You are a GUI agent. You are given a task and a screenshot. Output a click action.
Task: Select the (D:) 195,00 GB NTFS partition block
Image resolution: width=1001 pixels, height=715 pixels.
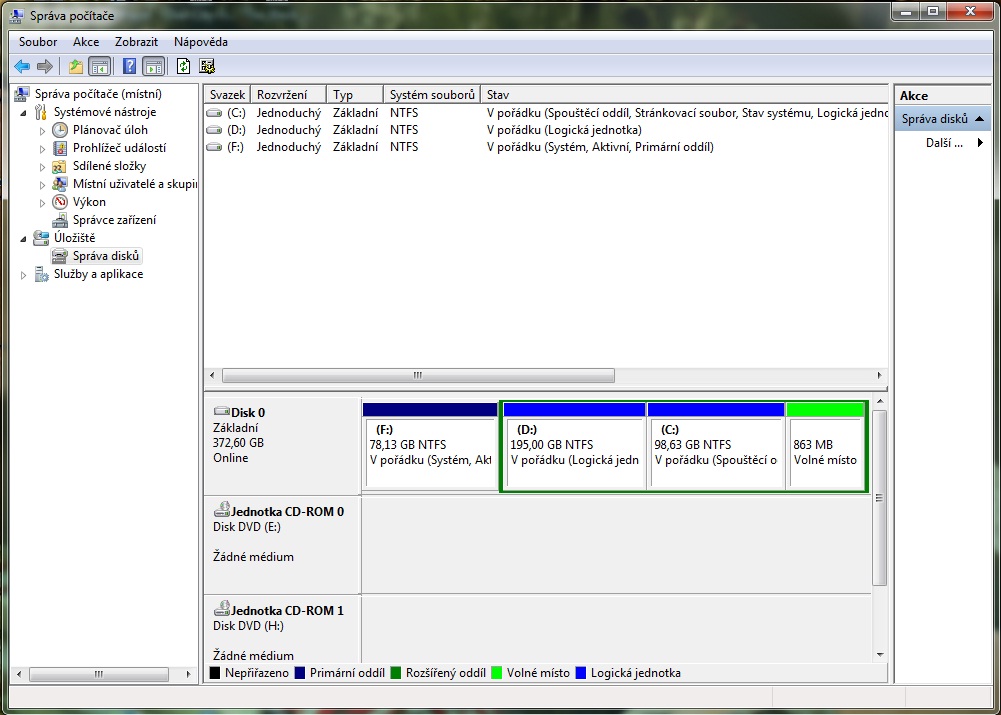point(575,446)
